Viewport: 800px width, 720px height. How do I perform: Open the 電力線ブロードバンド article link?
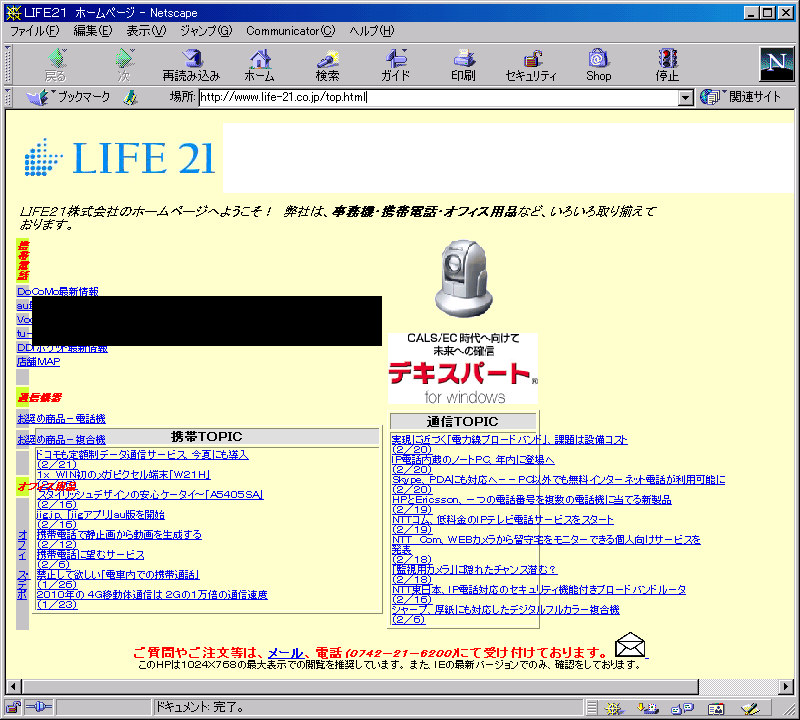[510, 439]
